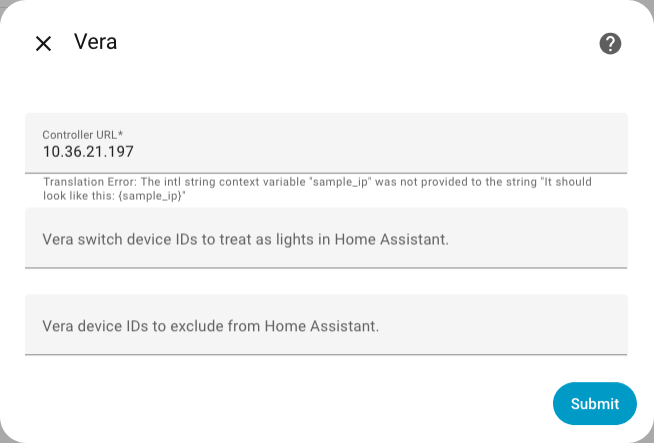Get help for Vera integration
The width and height of the screenshot is (654, 443).
(610, 43)
